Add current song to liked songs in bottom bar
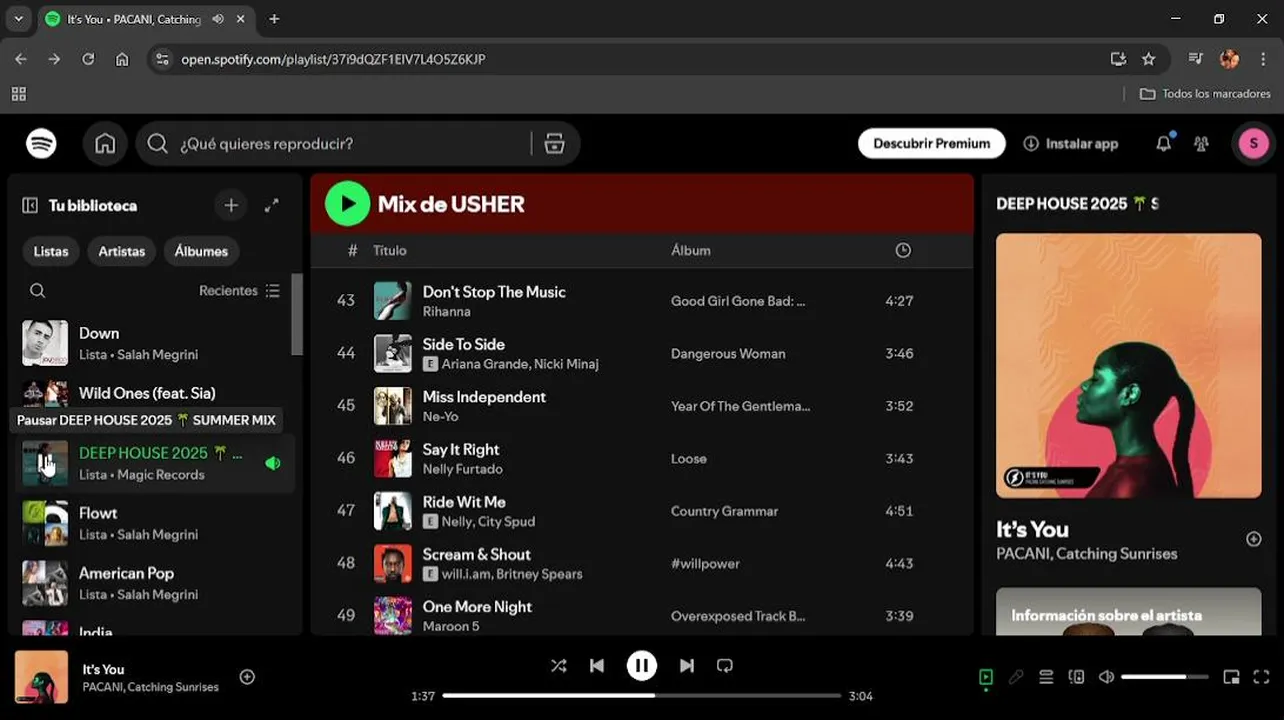Viewport: 1284px width, 720px height. (x=247, y=677)
